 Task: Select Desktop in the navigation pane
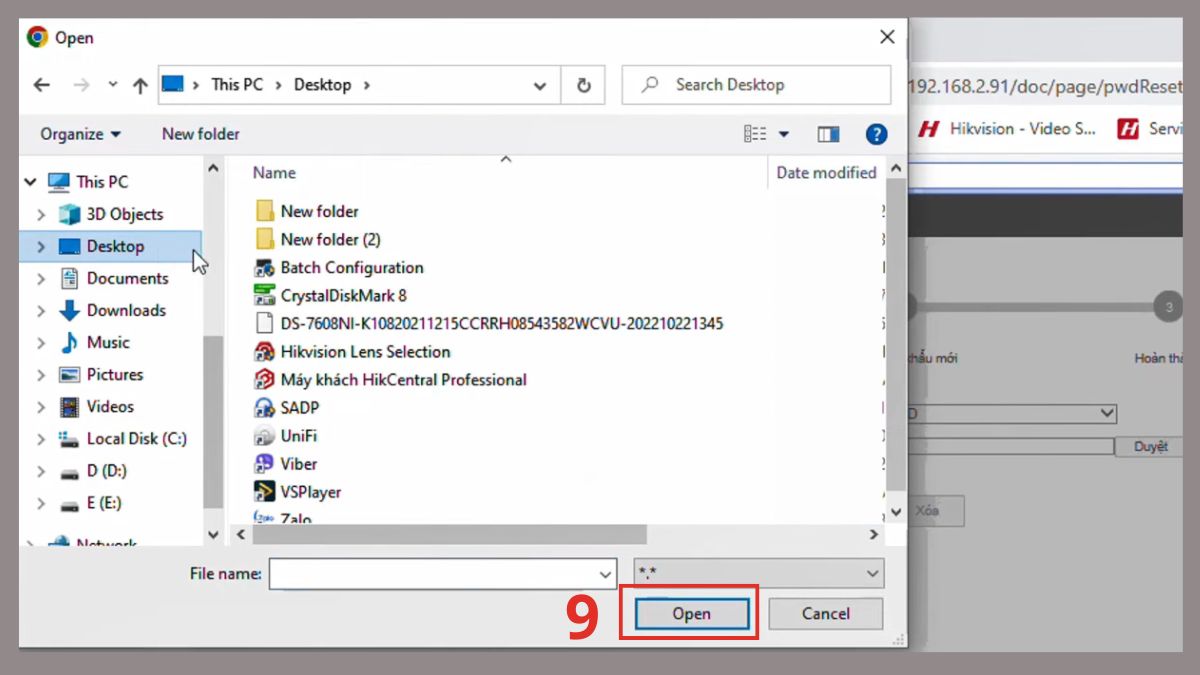click(x=115, y=246)
